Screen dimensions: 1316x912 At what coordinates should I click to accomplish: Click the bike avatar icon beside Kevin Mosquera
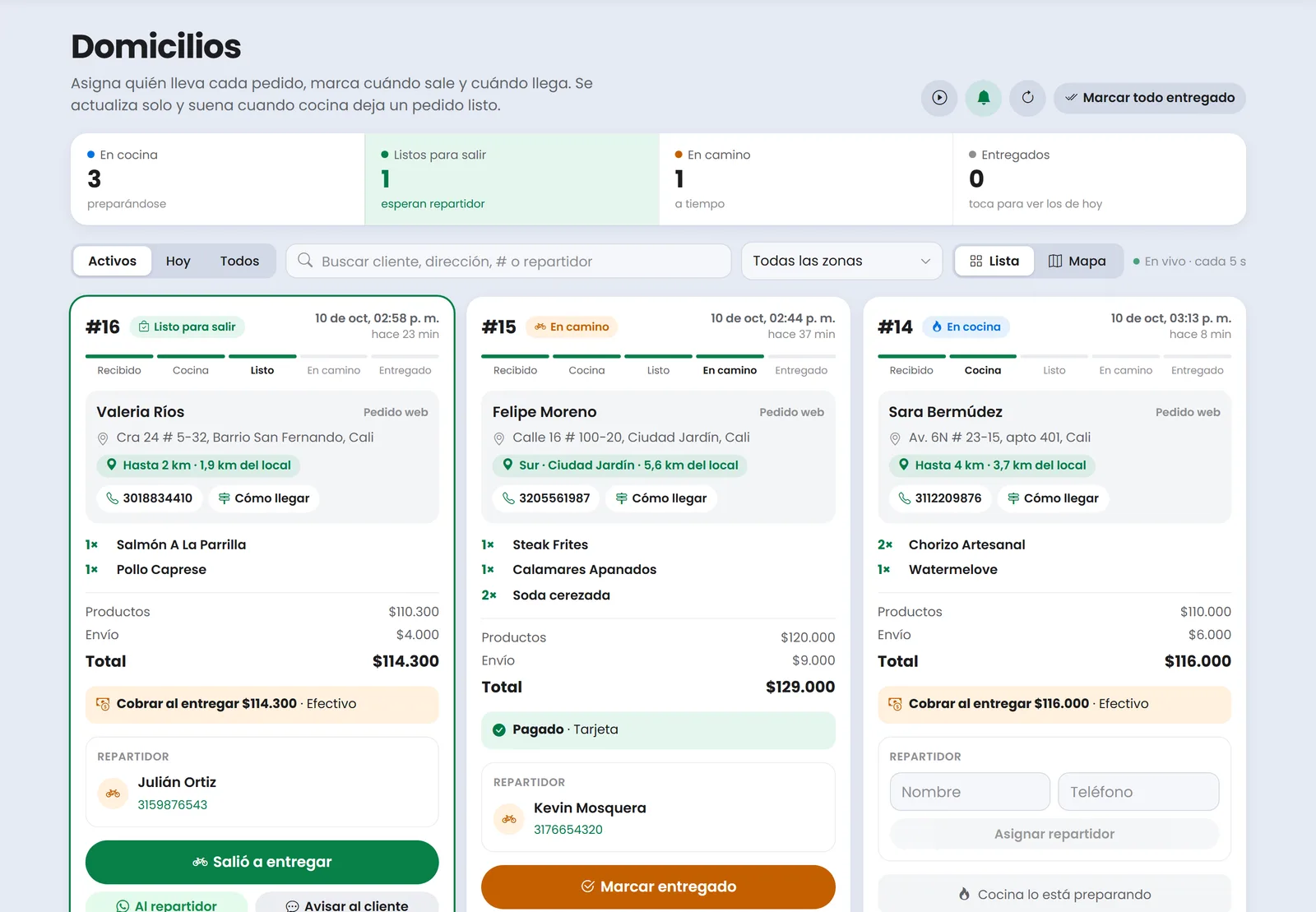[x=509, y=819]
